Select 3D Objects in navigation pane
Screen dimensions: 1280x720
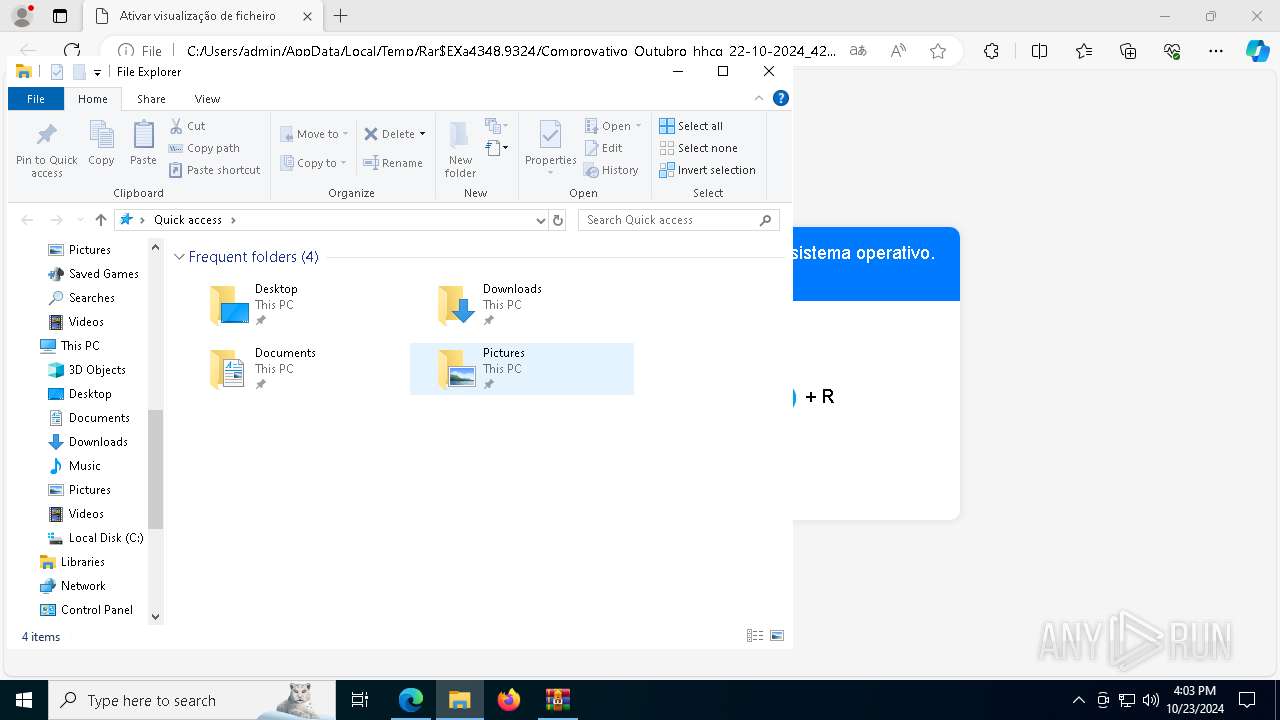point(87,370)
